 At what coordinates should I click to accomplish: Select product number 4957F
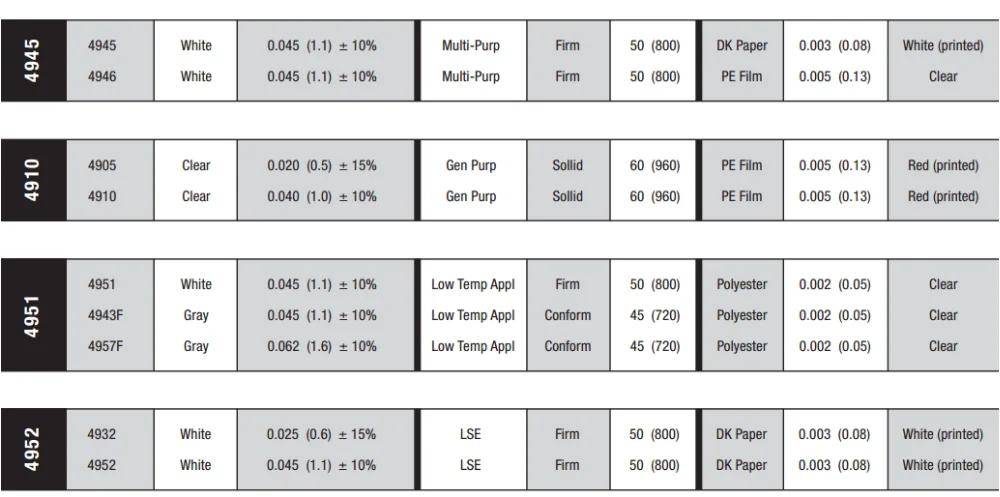pos(106,346)
